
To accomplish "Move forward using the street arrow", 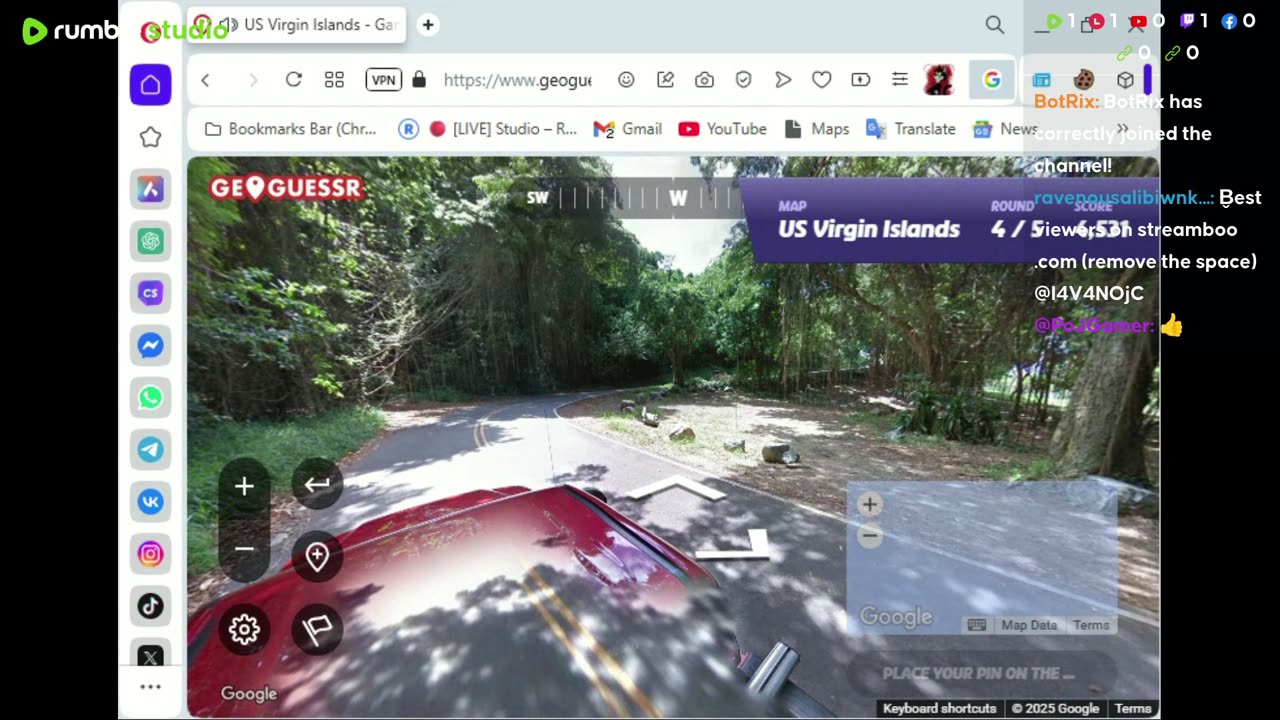I will point(676,488).
